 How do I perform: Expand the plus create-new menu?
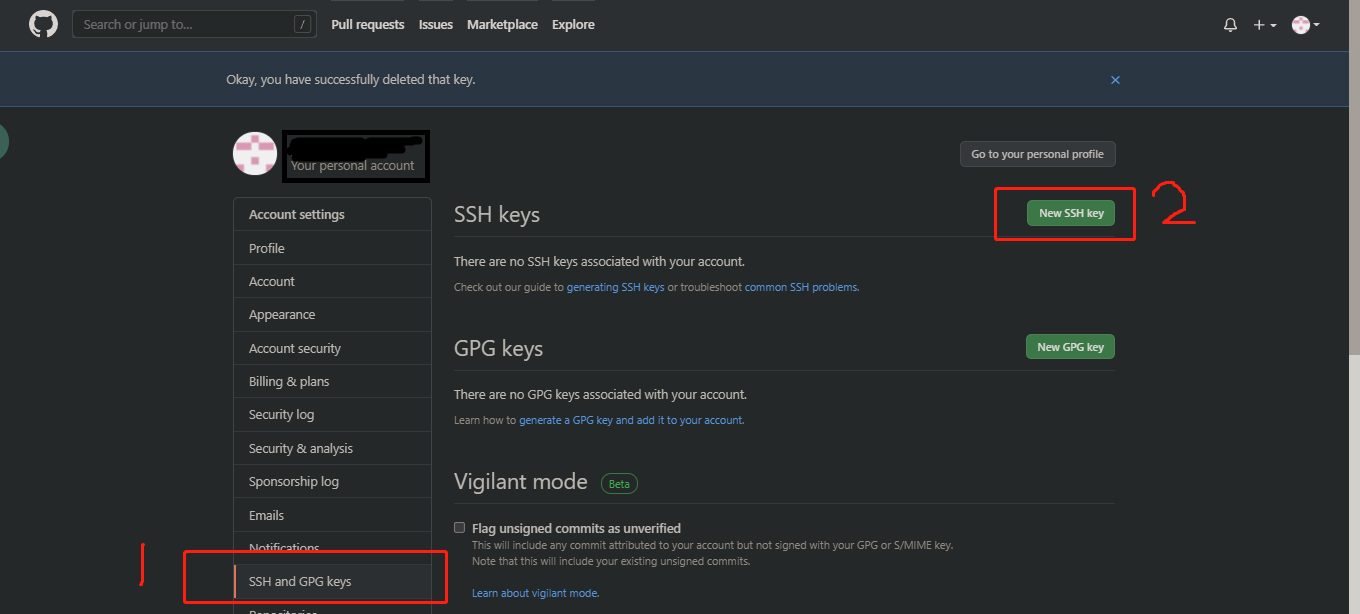click(1265, 25)
